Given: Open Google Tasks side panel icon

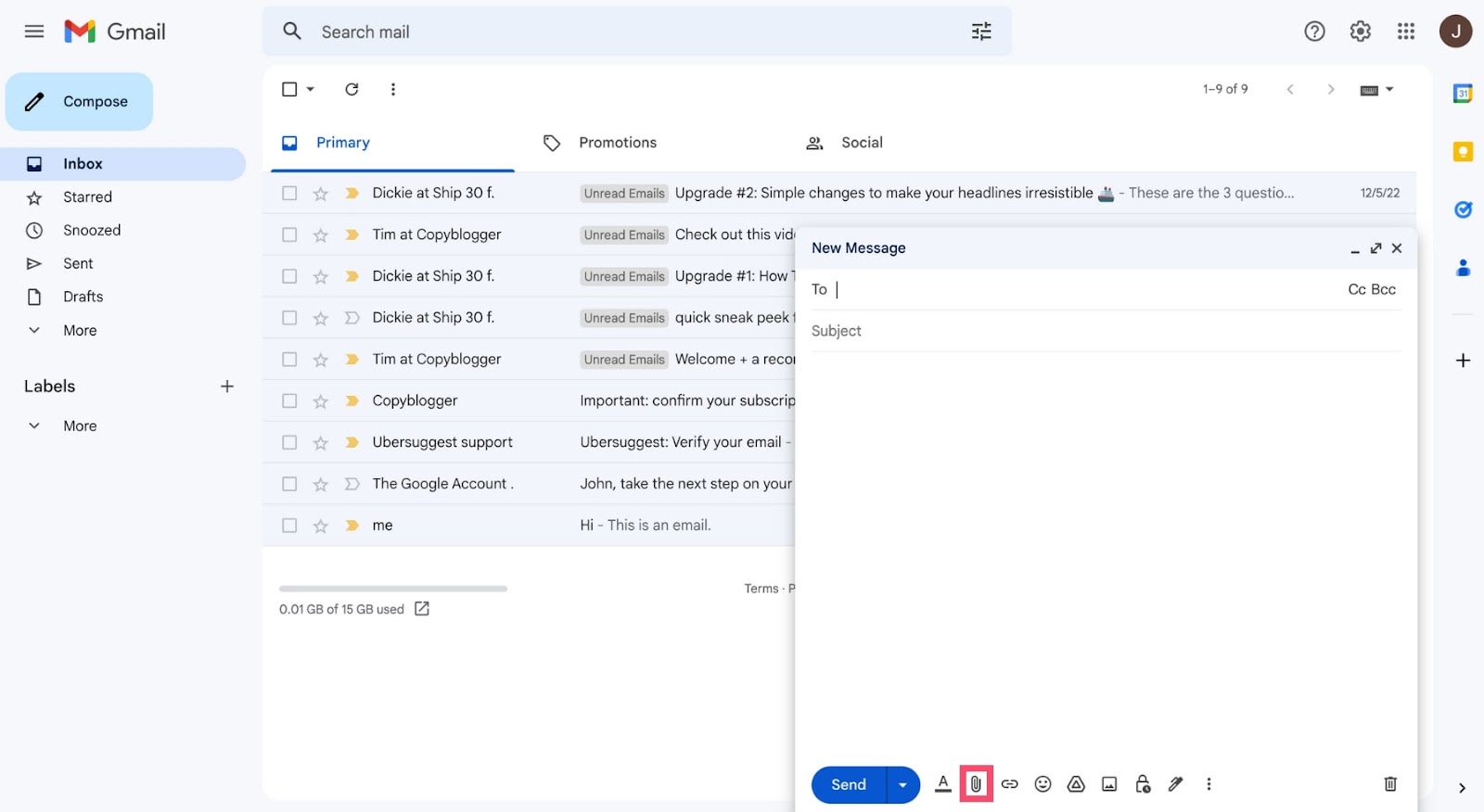Looking at the screenshot, I should 1463,209.
